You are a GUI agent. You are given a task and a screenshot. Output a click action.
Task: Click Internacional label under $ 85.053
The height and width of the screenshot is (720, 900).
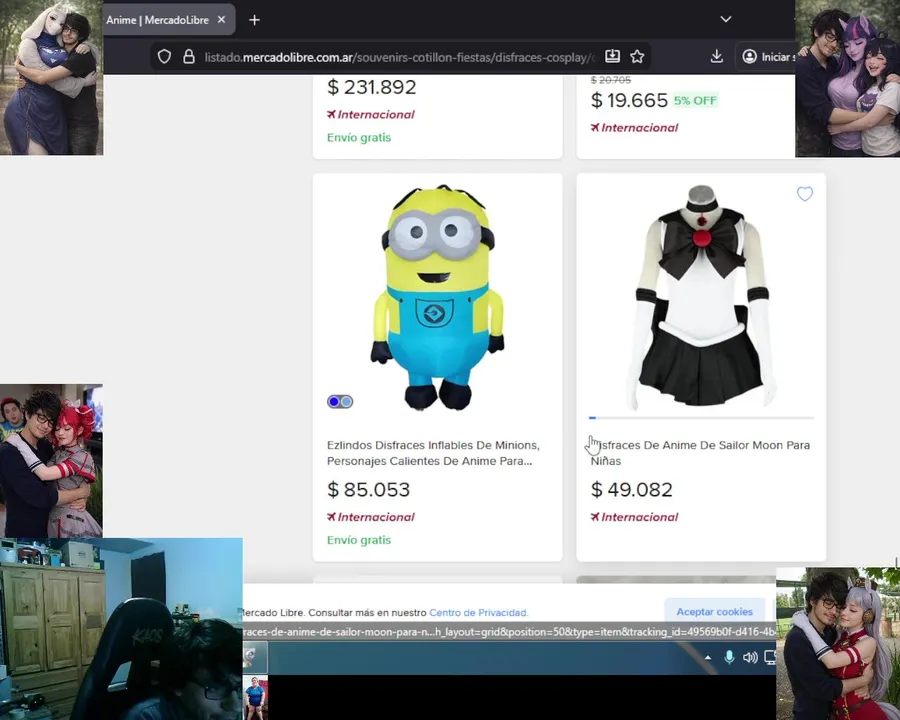pyautogui.click(x=371, y=517)
